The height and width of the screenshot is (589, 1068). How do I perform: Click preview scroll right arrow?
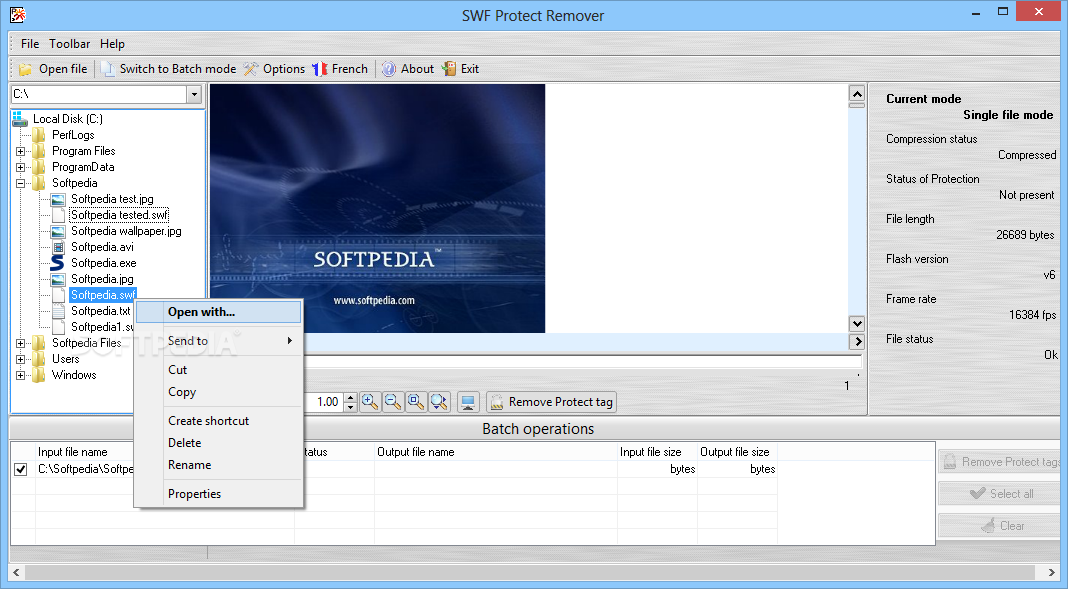coord(857,341)
